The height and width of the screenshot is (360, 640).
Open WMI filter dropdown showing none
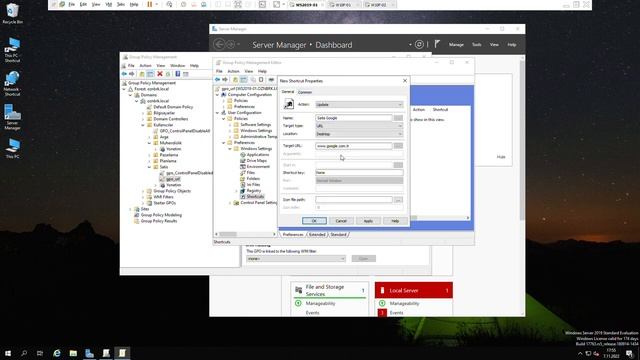[x=296, y=258]
